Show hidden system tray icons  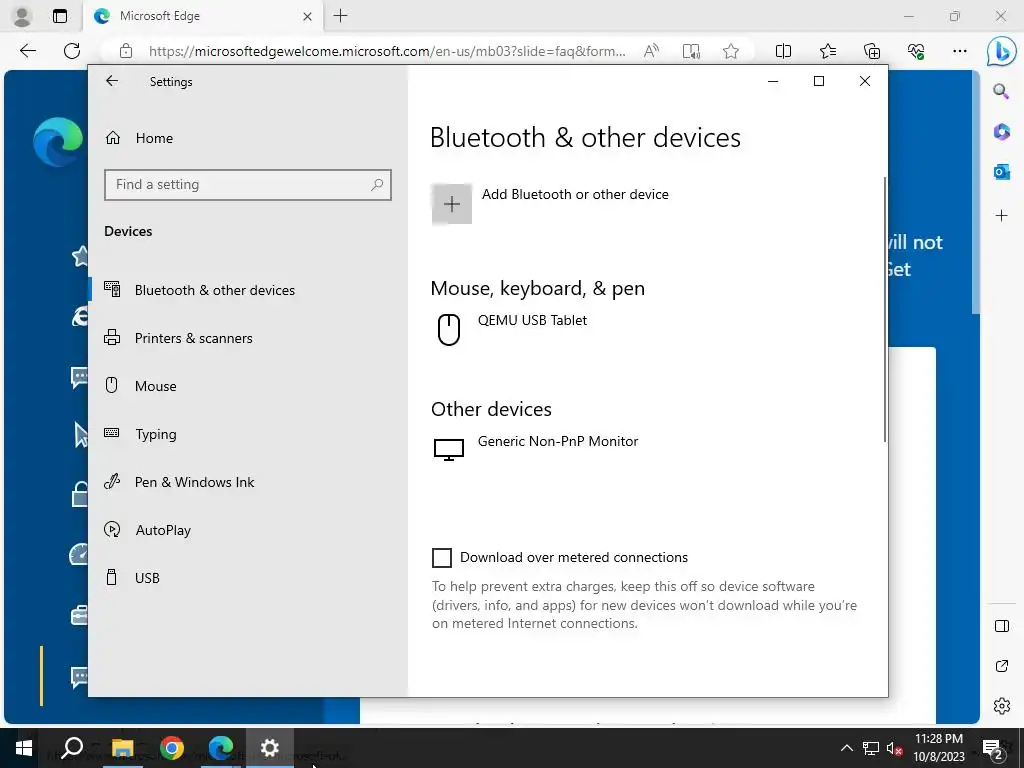pos(846,748)
